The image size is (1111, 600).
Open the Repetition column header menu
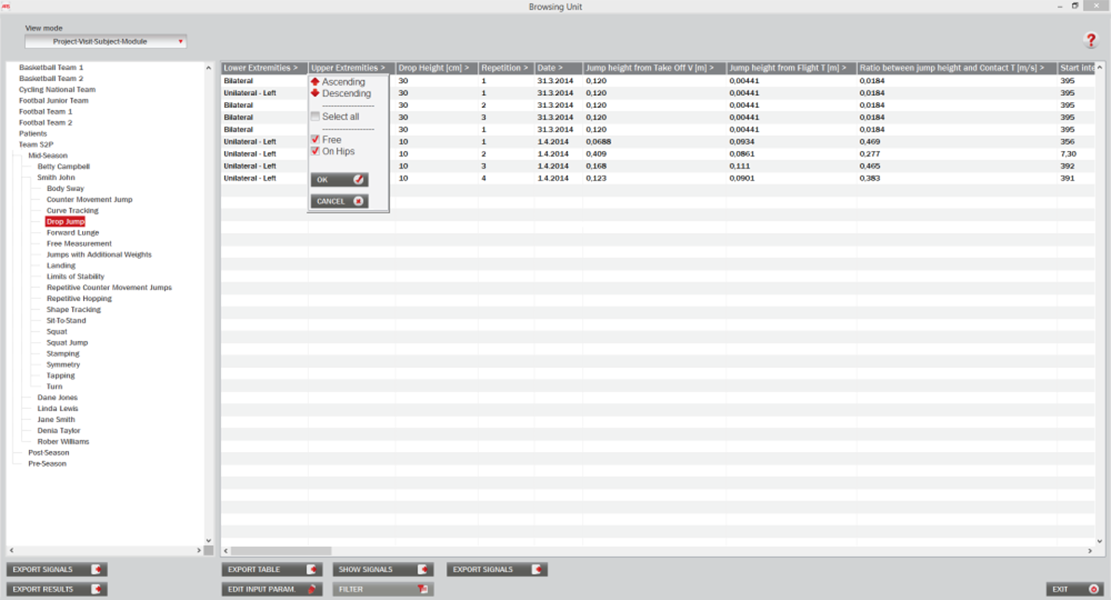505,68
